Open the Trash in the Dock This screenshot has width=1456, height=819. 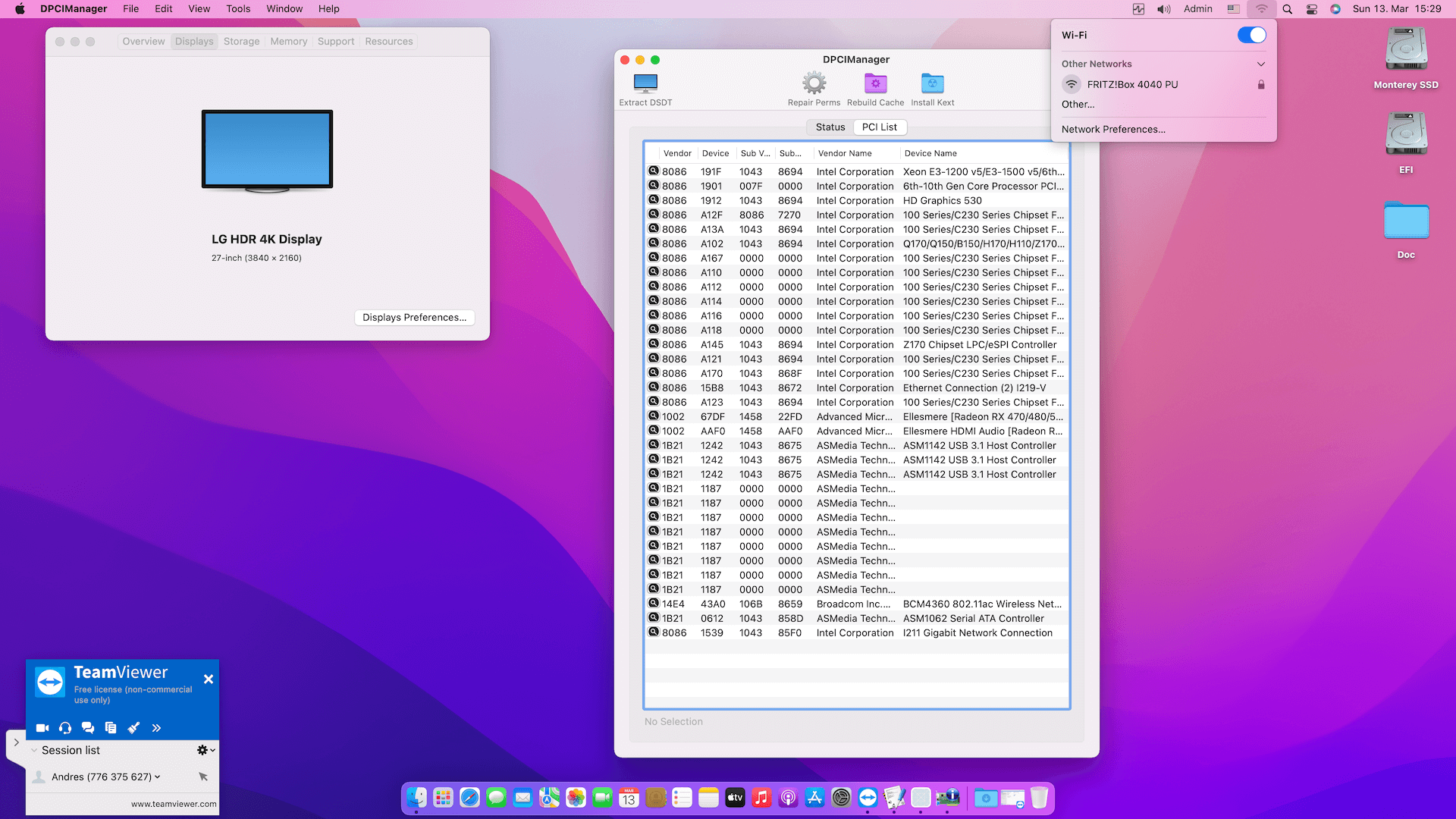coord(1039,798)
